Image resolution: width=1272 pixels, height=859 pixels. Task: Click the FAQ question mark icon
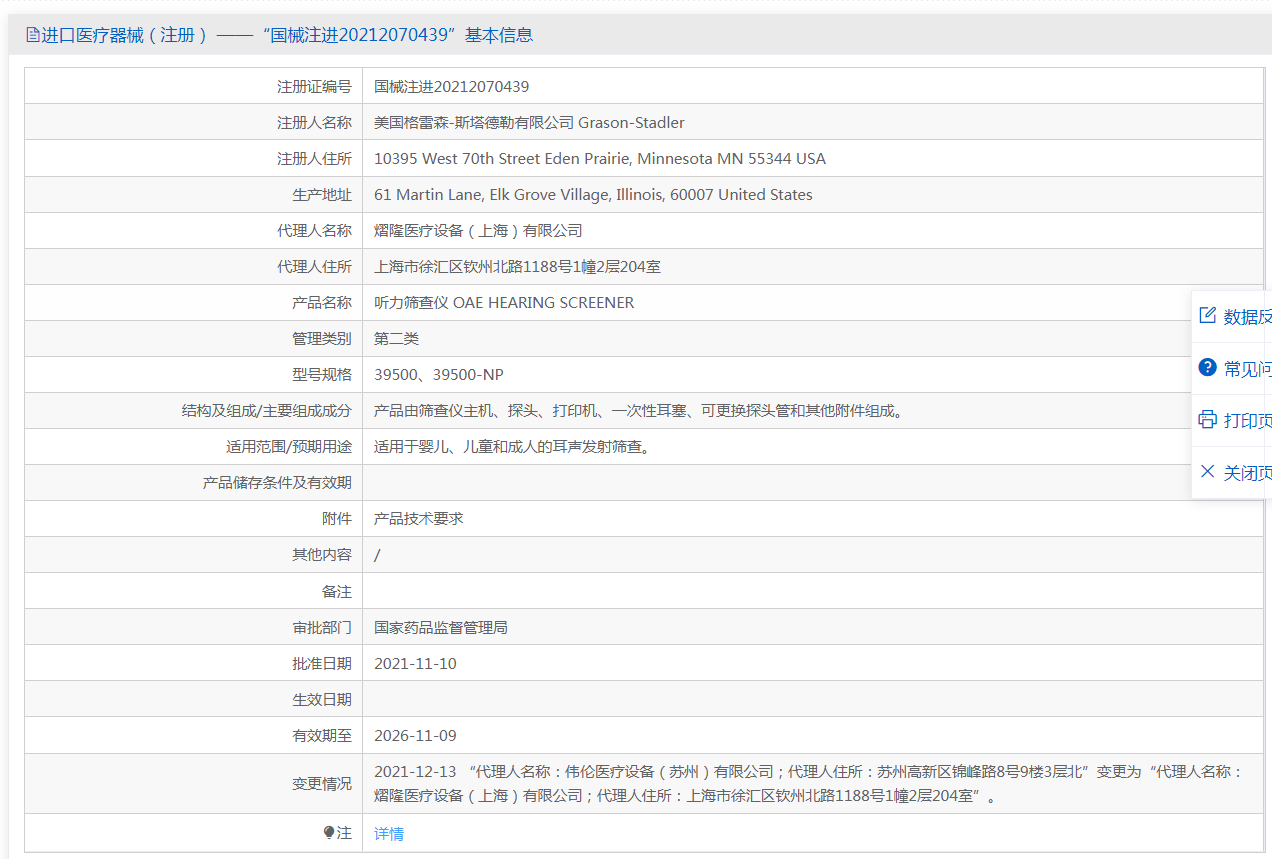tap(1207, 368)
